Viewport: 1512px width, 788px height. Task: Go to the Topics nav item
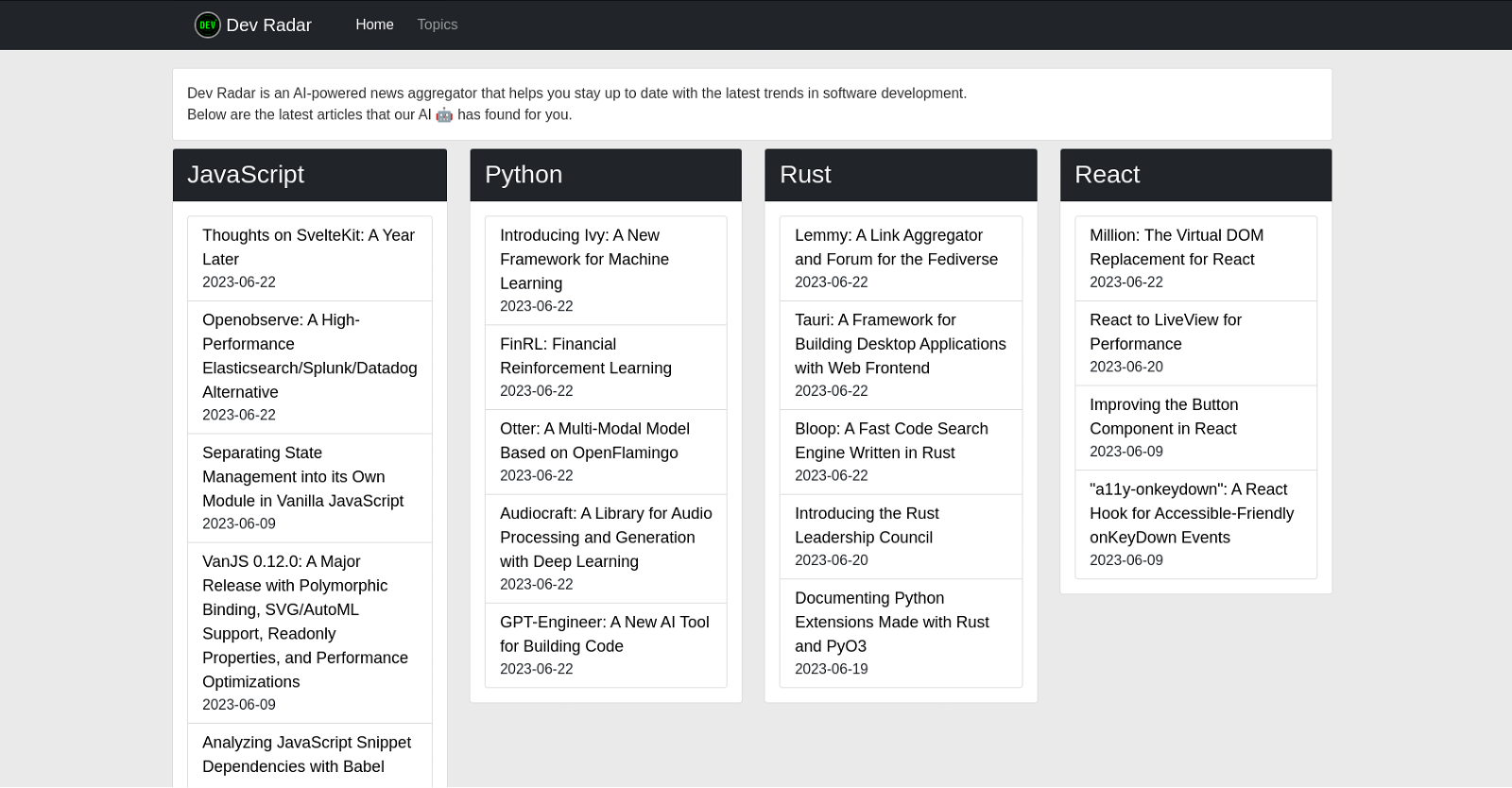[437, 25]
